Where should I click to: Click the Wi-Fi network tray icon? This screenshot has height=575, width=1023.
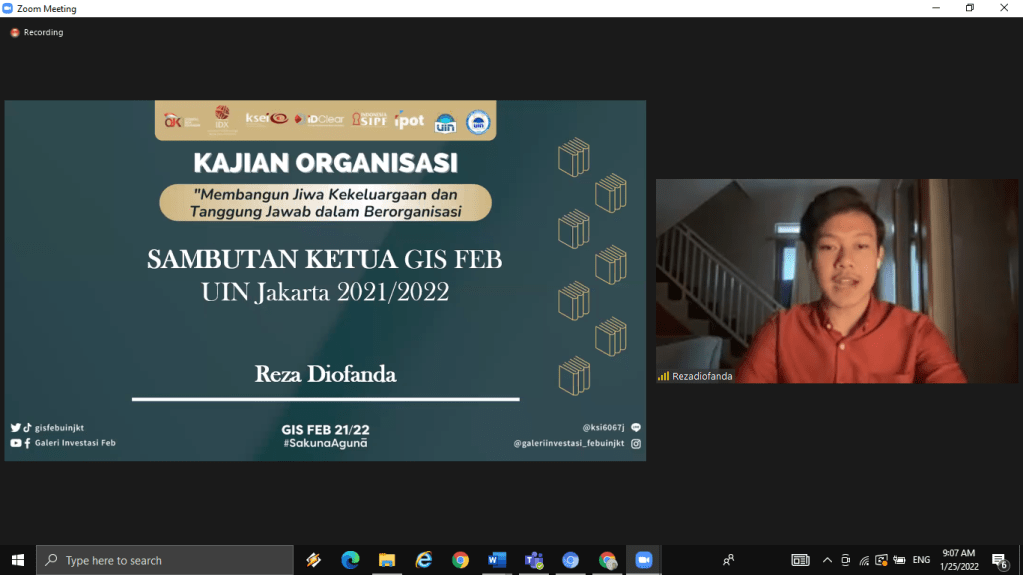864,560
